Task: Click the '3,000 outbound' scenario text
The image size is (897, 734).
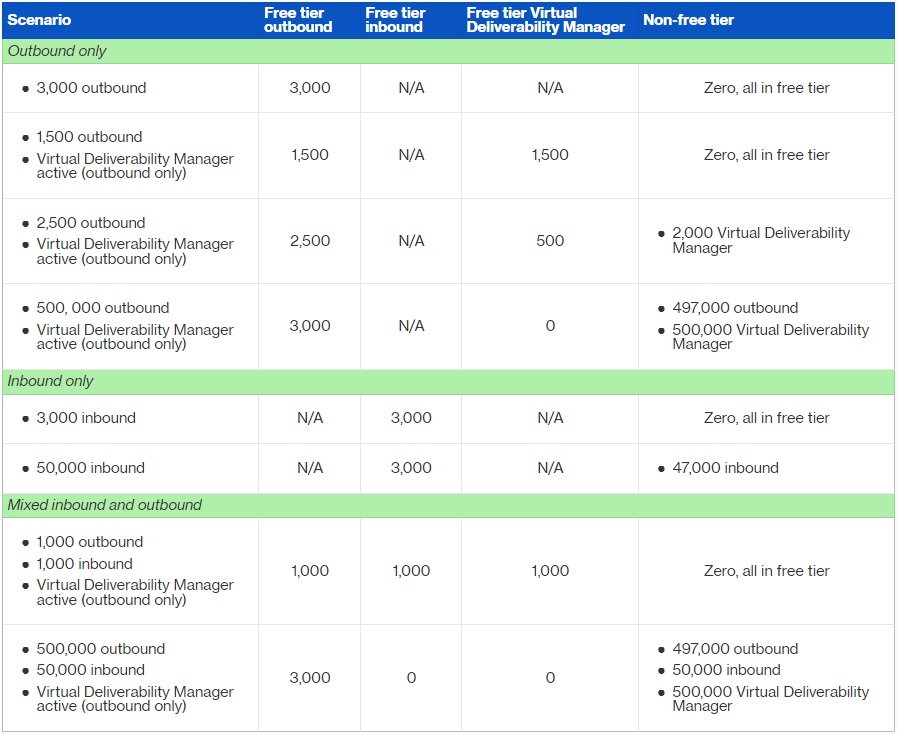Action: pyautogui.click(x=92, y=88)
